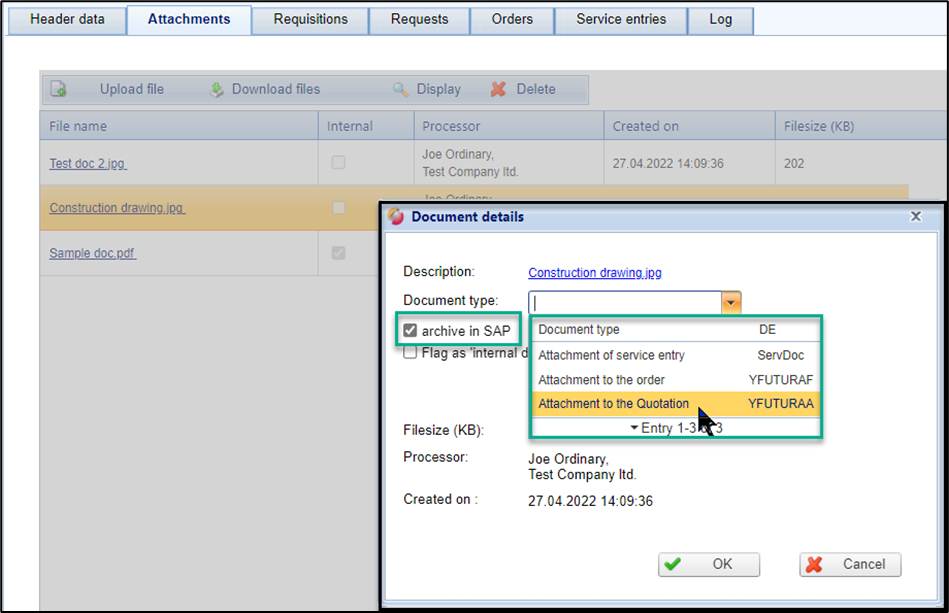The image size is (949, 613).
Task: Open Construction drawing.jpg link in dialog
Action: point(594,272)
